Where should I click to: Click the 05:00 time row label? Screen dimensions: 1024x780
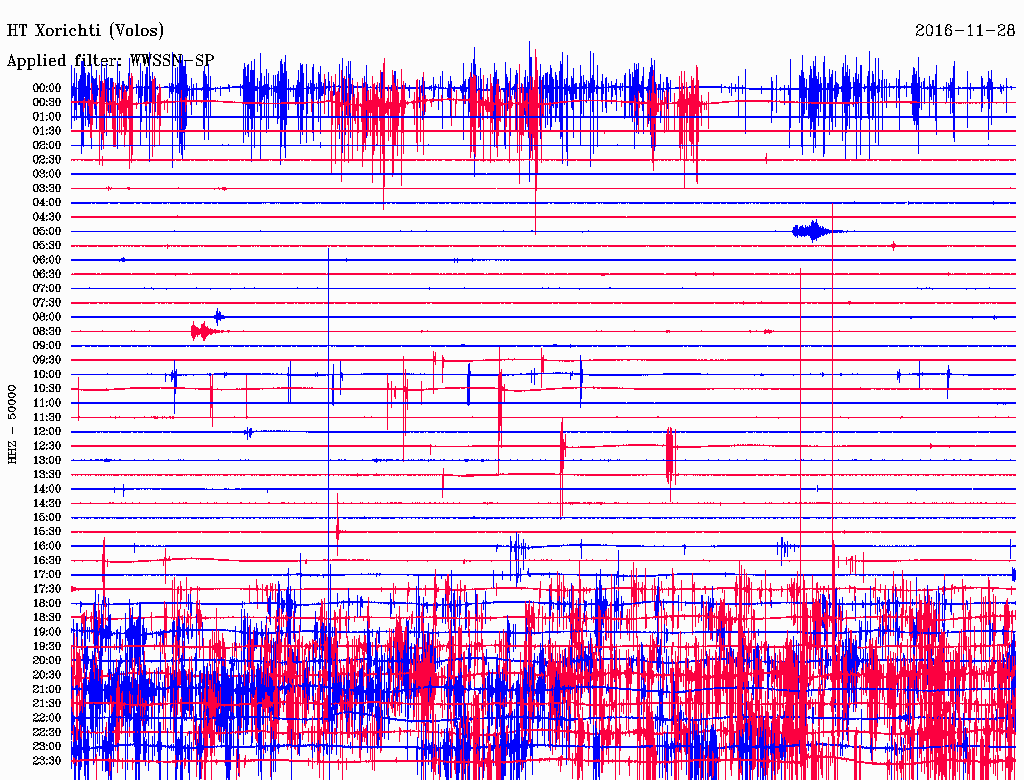(47, 231)
